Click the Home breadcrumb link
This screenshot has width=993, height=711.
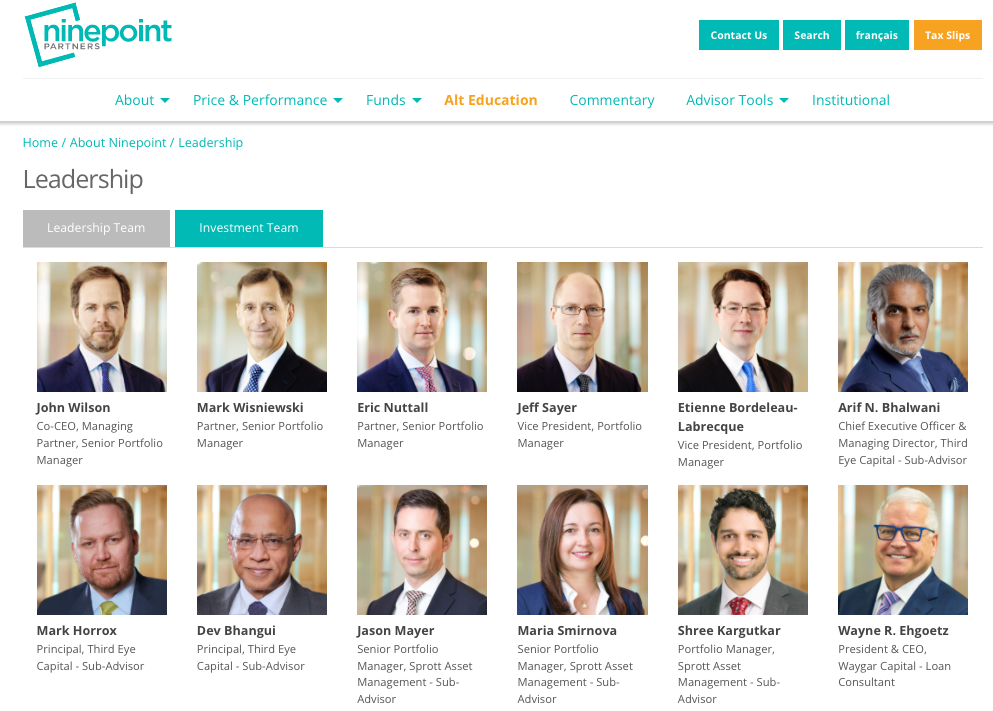(40, 142)
